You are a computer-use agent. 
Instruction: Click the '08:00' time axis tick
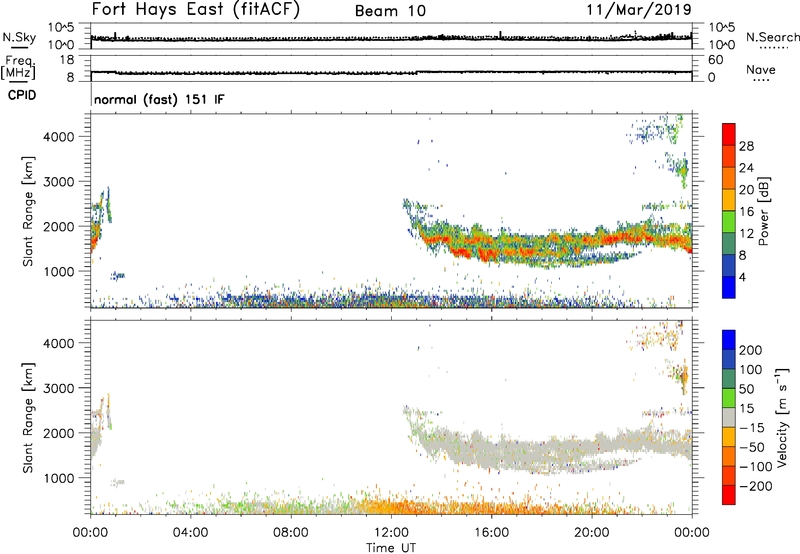(291, 533)
